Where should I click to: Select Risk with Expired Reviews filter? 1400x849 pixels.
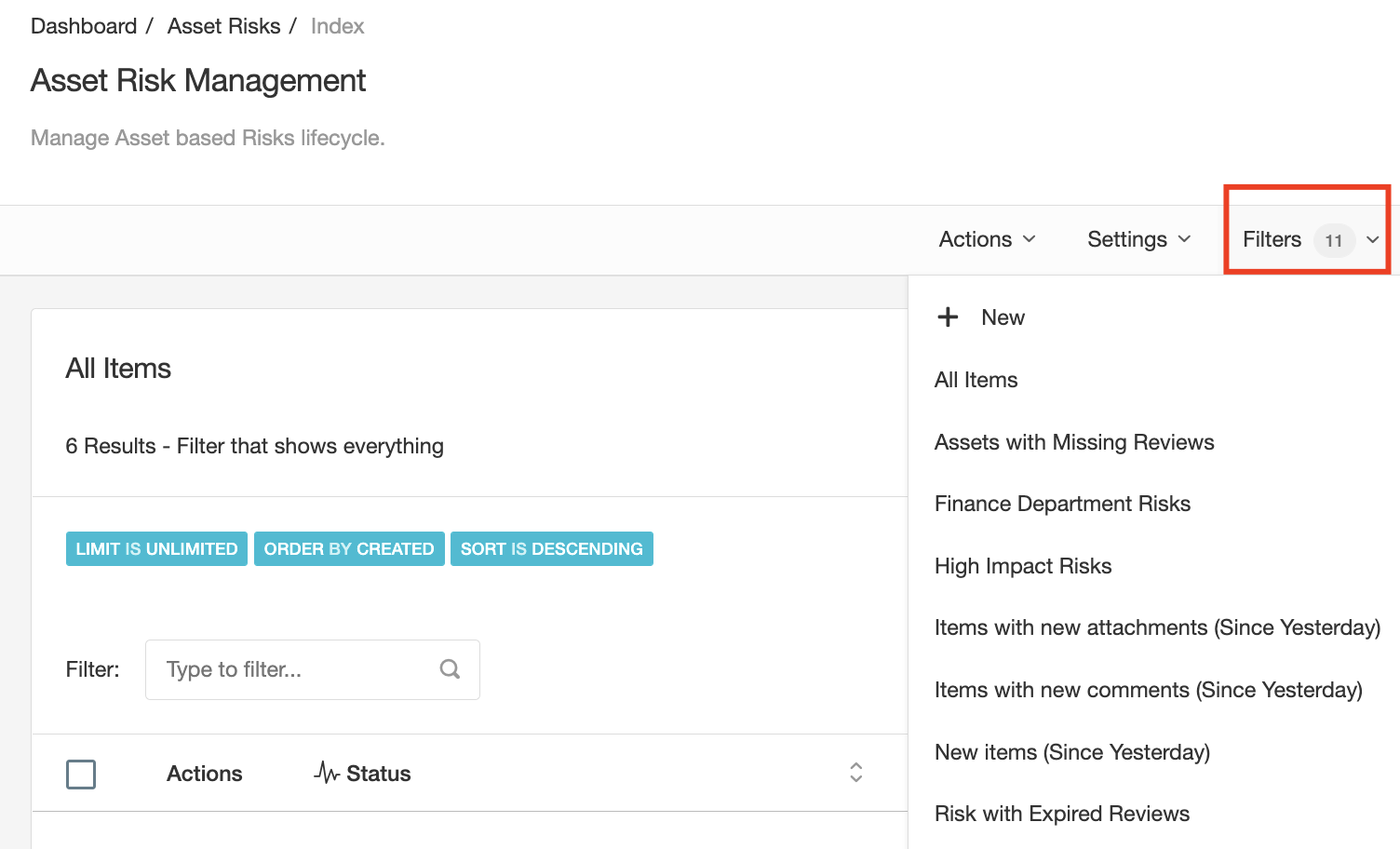click(1061, 814)
